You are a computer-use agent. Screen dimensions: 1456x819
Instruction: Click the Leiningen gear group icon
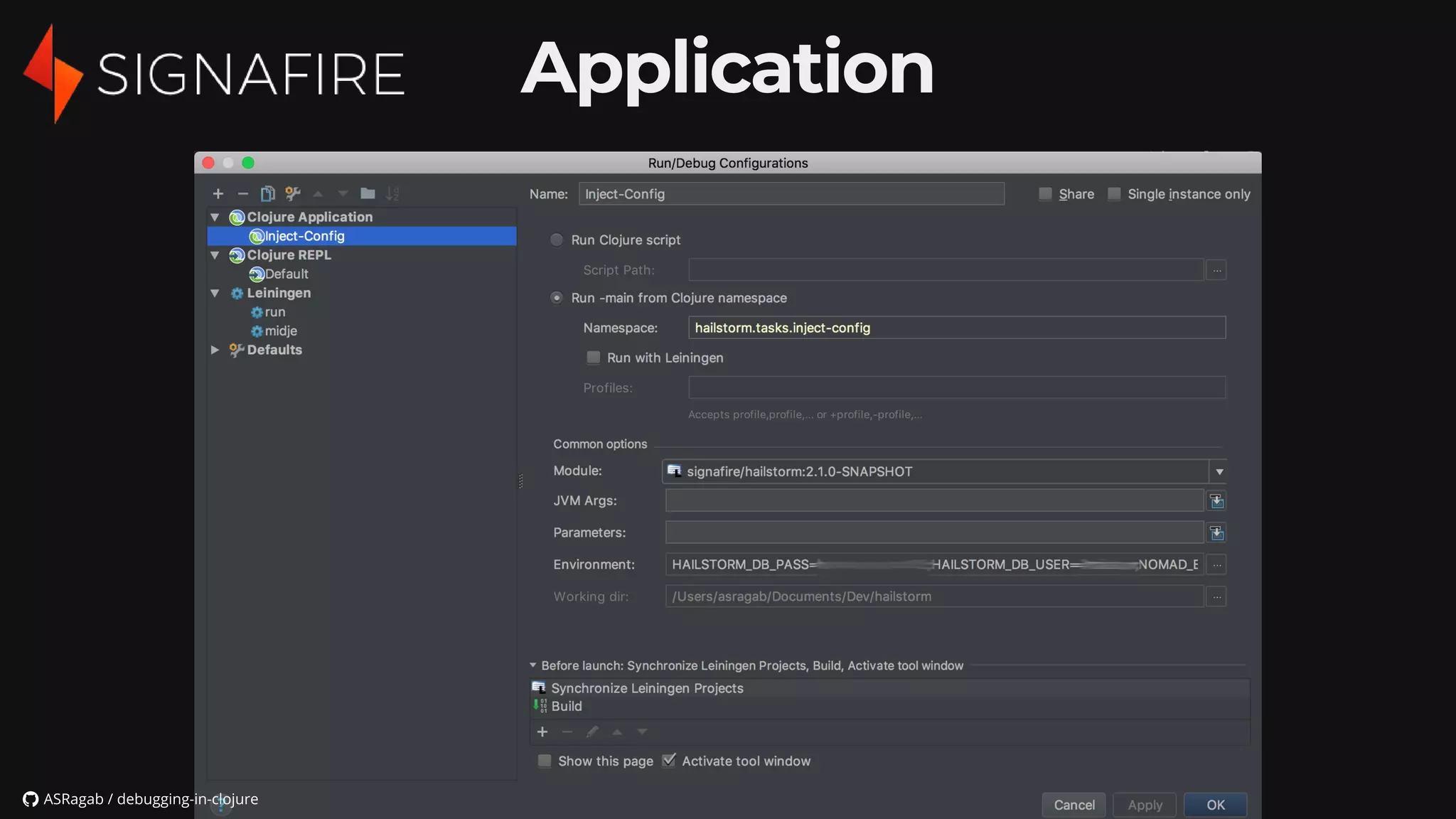point(237,293)
